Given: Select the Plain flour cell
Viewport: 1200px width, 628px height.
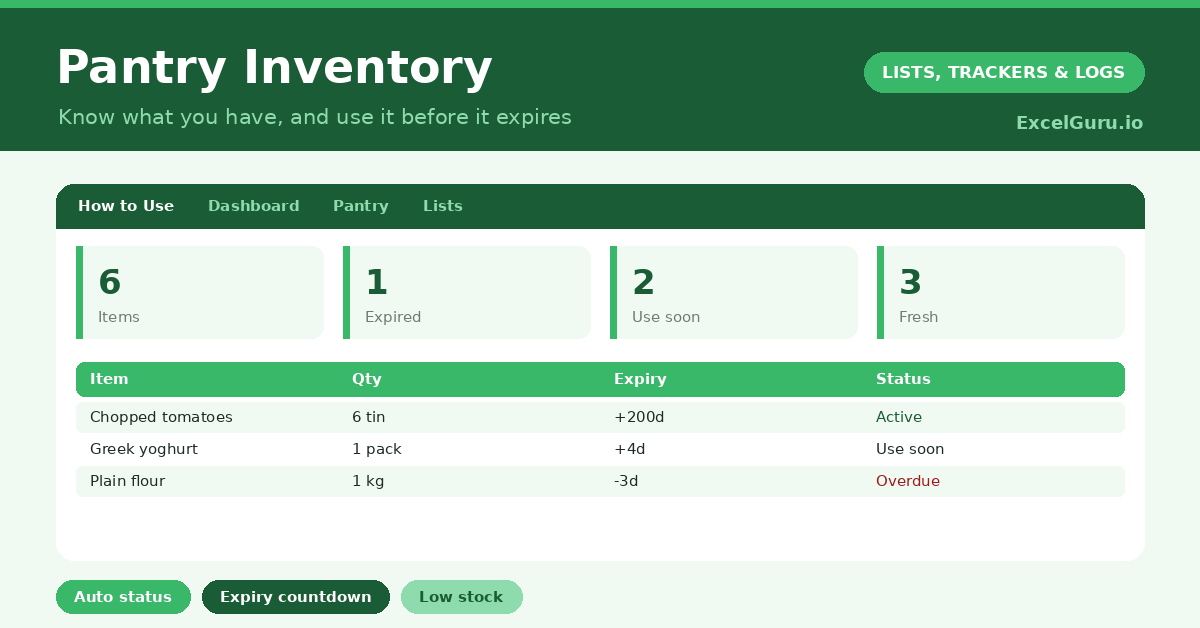Looking at the screenshot, I should click(127, 481).
